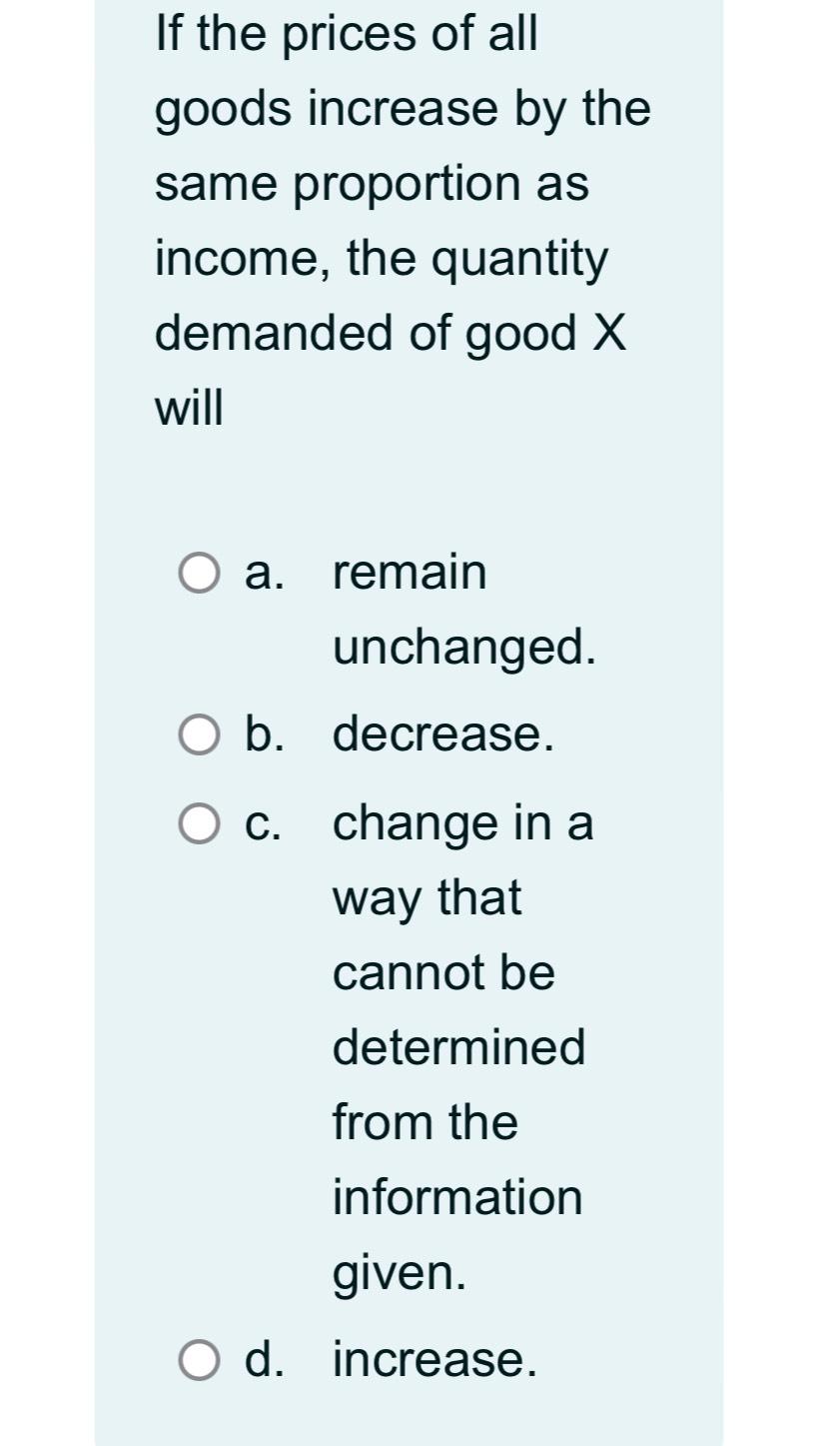Select radio button for option a

click(201, 572)
